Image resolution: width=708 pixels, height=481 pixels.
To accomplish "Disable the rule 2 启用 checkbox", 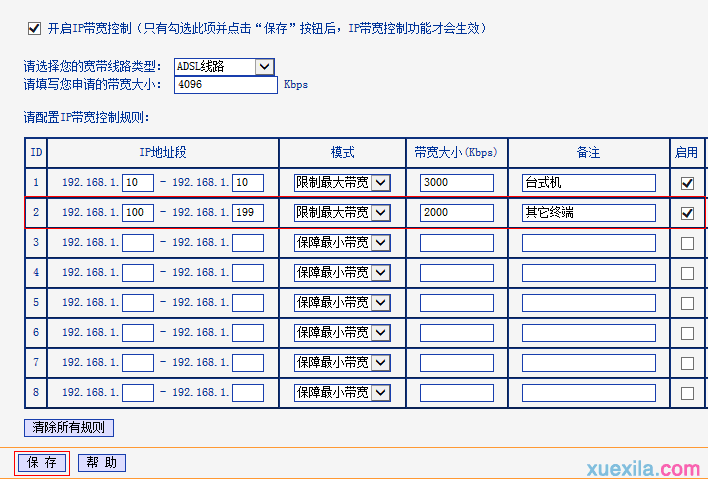I will (687, 213).
